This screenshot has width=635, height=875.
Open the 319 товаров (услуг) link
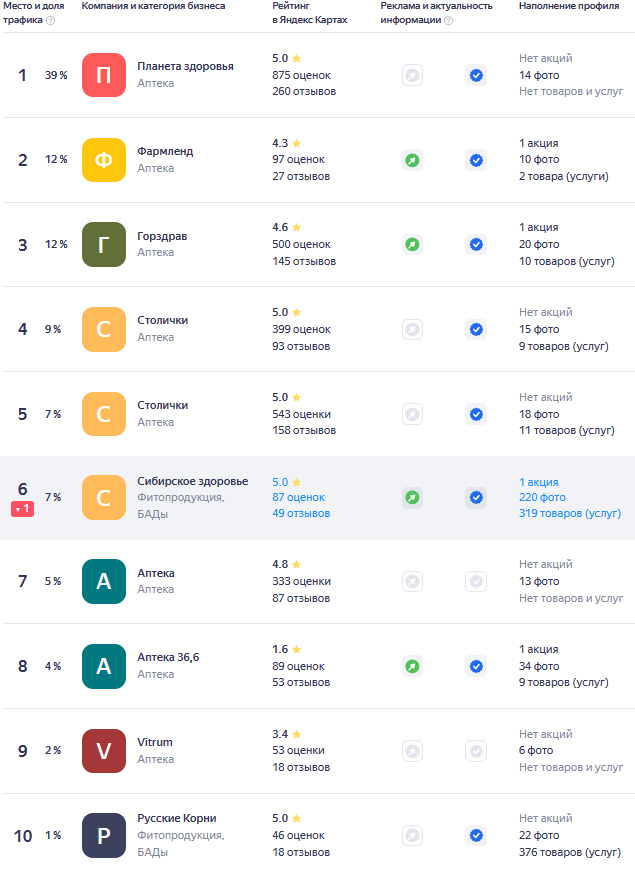tap(570, 513)
